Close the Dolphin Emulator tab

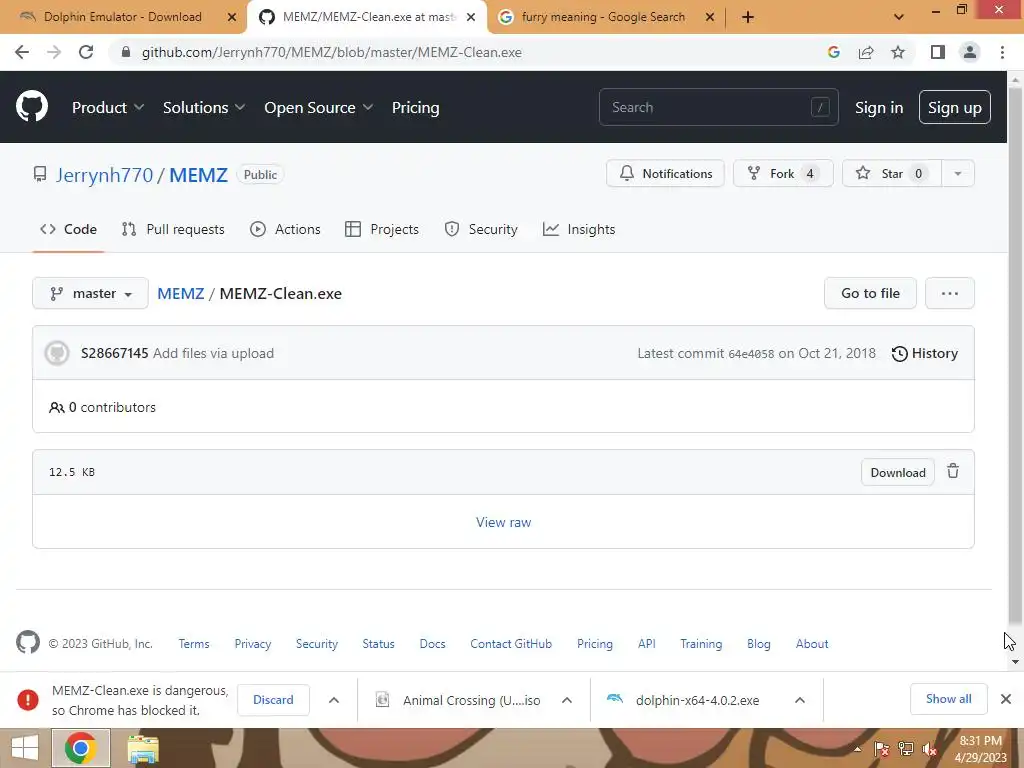point(232,17)
